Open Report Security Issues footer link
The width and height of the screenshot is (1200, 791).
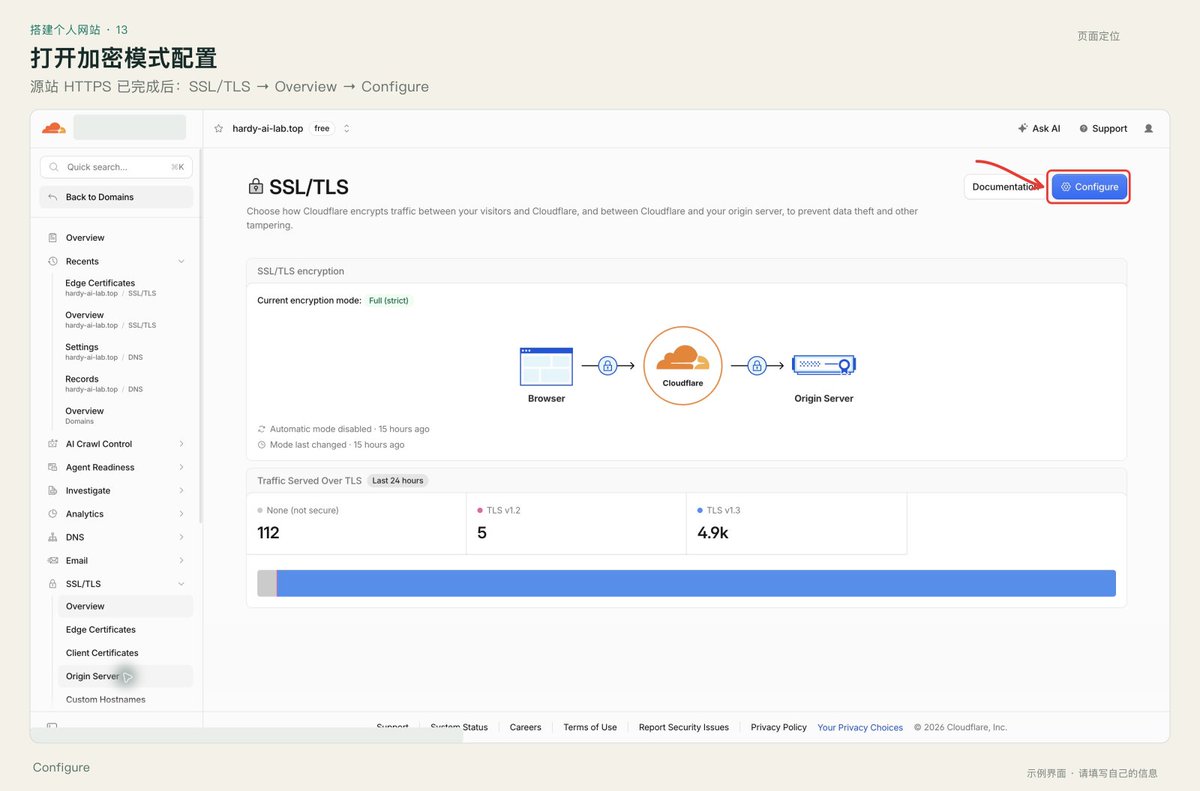tap(684, 727)
